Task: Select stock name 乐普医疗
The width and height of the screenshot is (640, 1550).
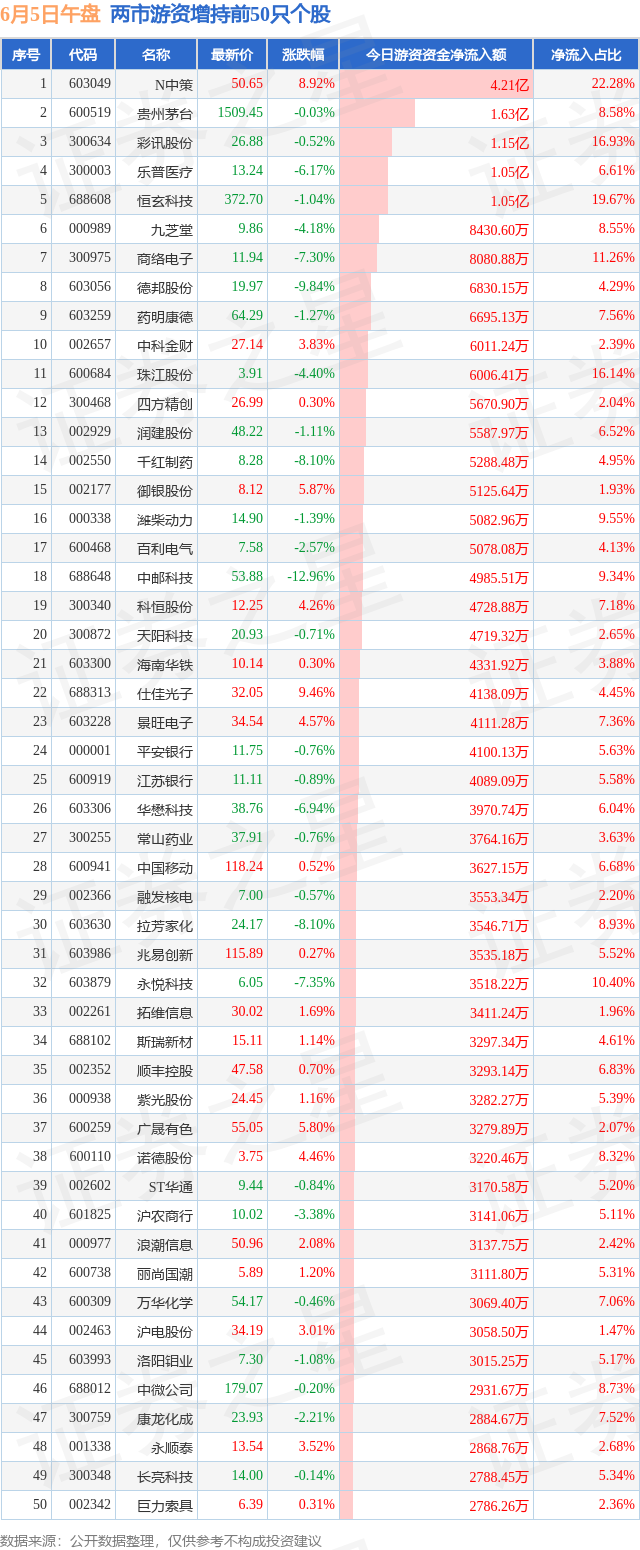Action: pos(165,171)
